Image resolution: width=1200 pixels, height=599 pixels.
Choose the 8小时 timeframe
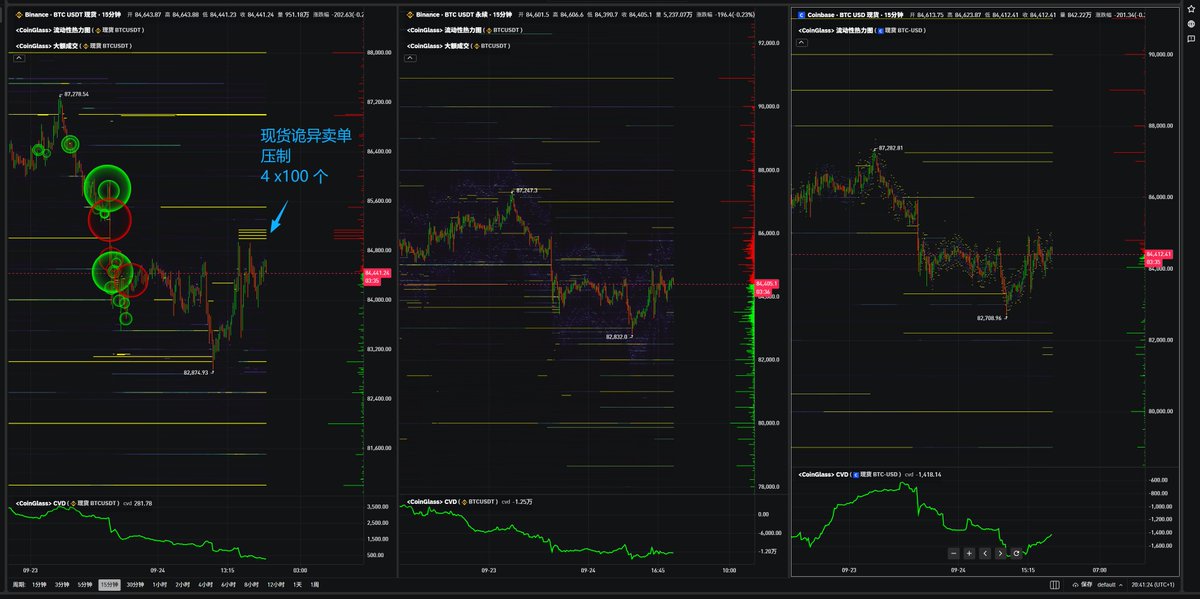pyautogui.click(x=252, y=584)
